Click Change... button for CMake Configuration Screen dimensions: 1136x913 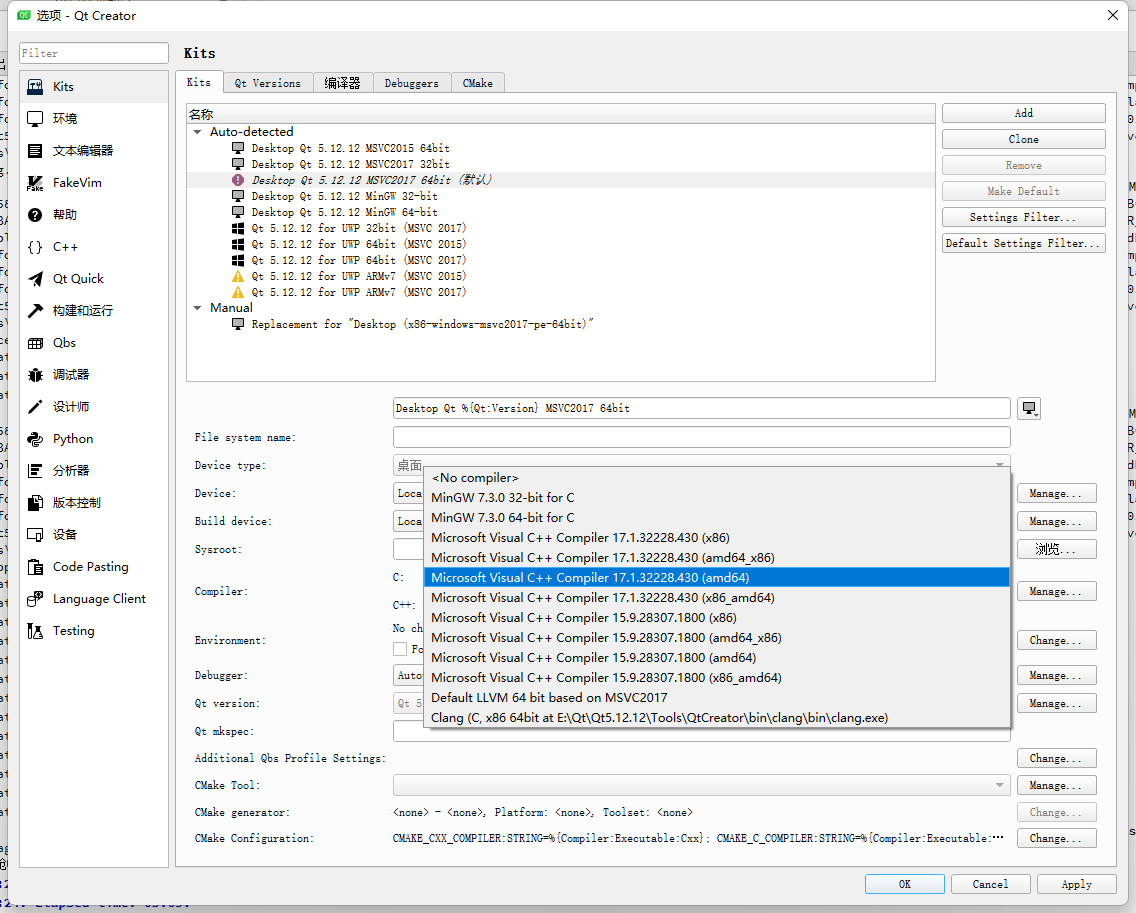click(x=1056, y=838)
